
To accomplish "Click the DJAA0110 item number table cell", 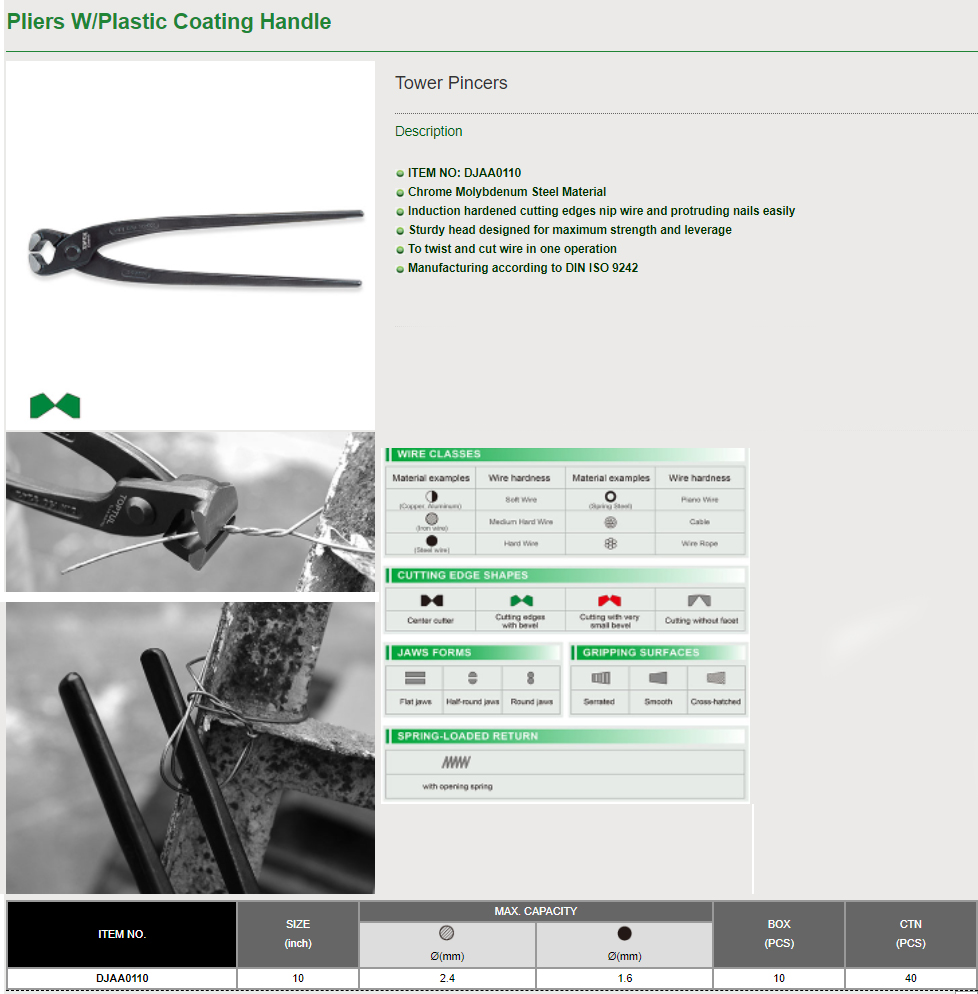I will pos(122,978).
